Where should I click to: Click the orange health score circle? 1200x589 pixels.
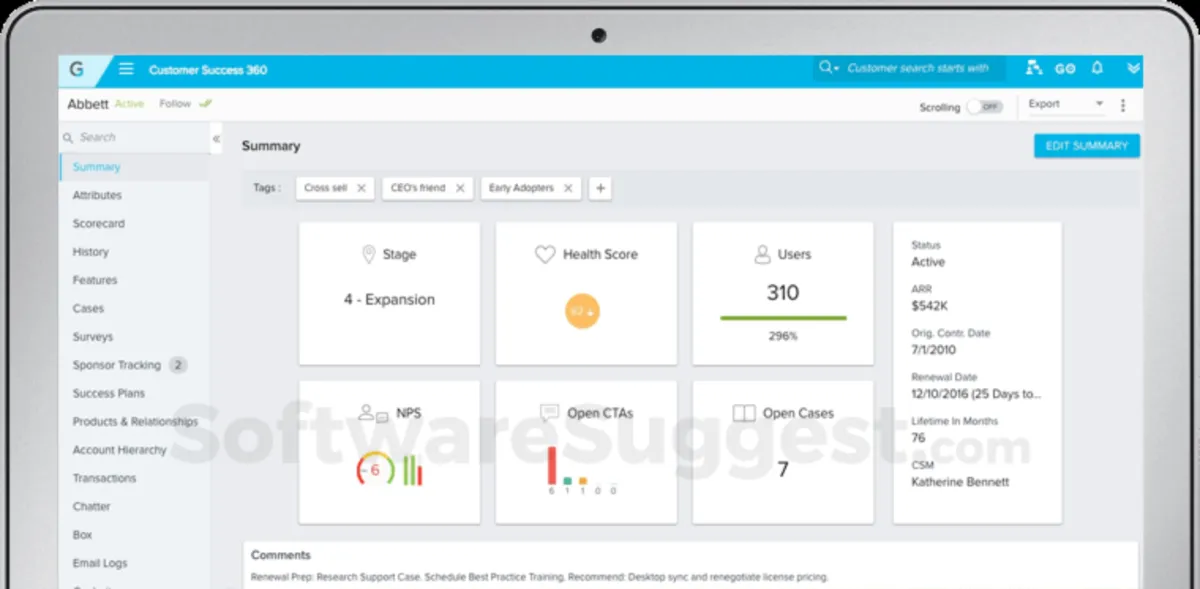pyautogui.click(x=583, y=311)
